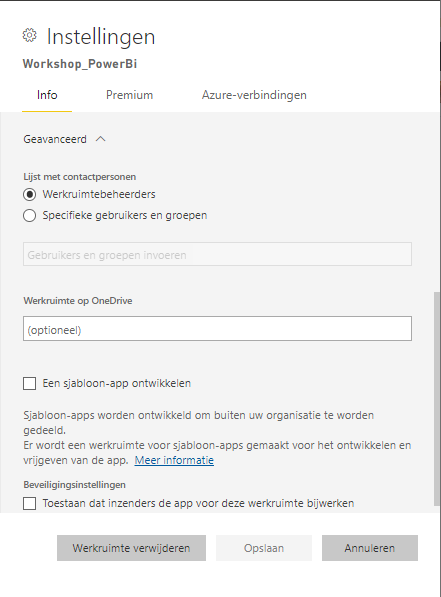The width and height of the screenshot is (441, 597).
Task: Open the Meer informatie link
Action: click(x=174, y=460)
